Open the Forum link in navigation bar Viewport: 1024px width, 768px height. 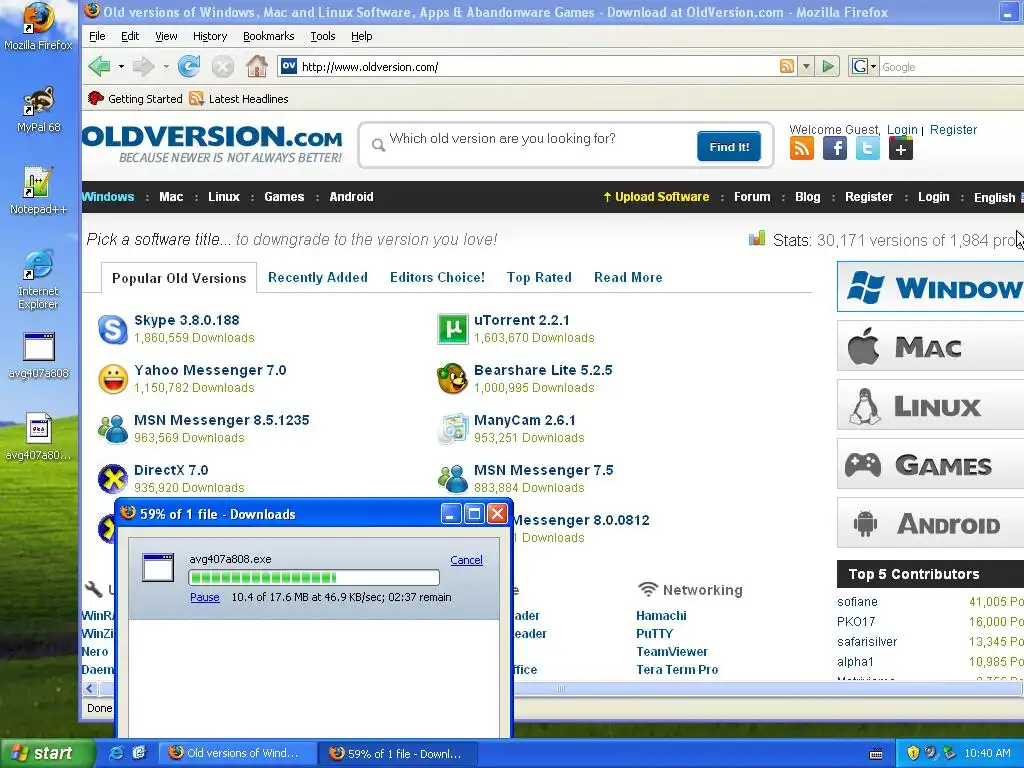752,197
